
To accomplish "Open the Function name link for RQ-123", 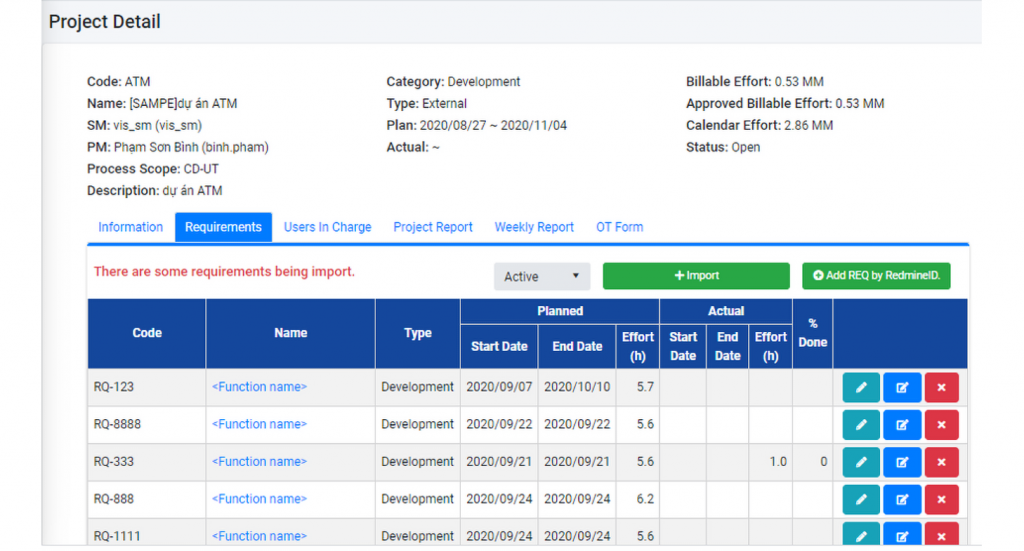I will 259,386.
